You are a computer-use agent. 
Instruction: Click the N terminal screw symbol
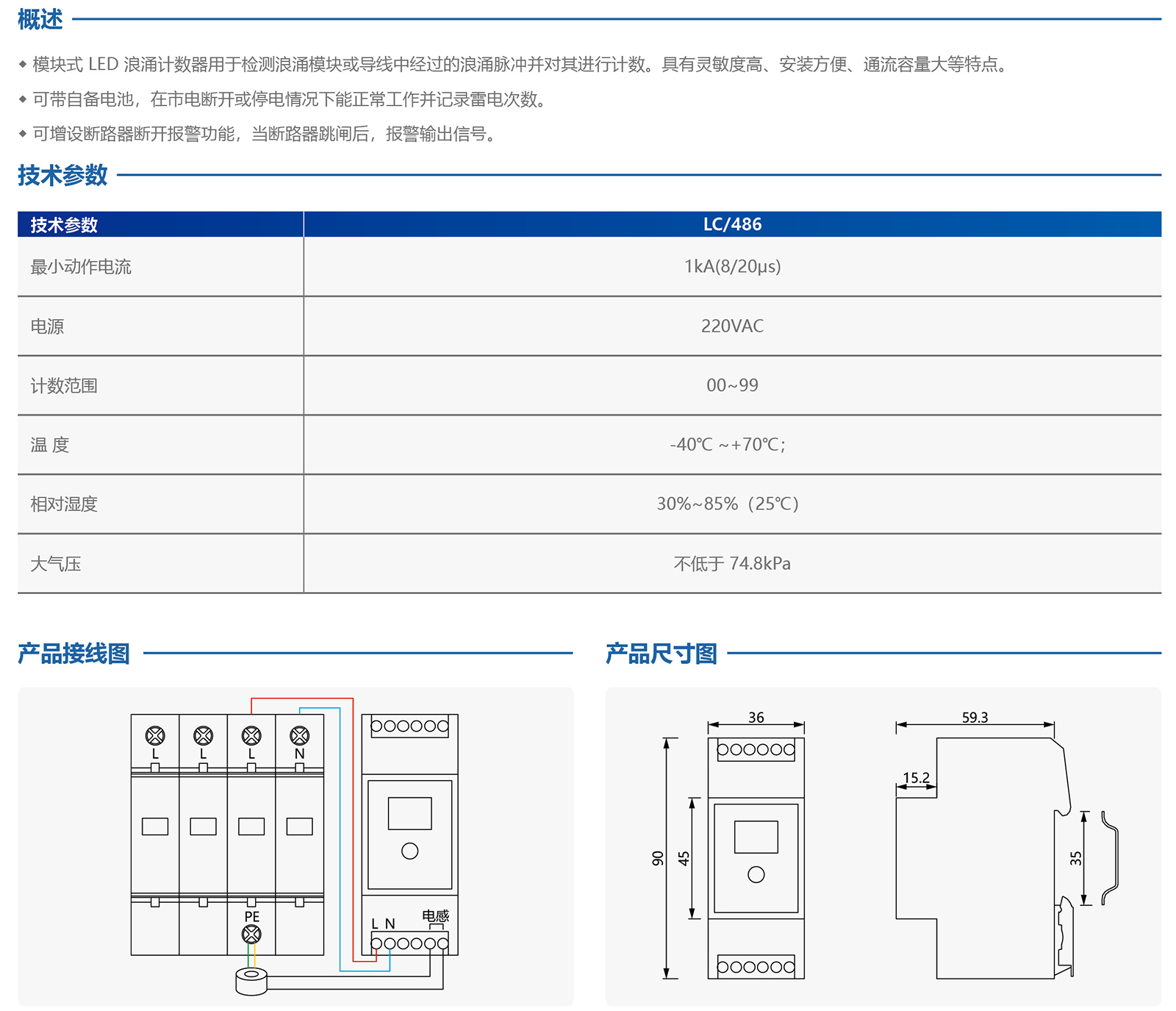299,735
